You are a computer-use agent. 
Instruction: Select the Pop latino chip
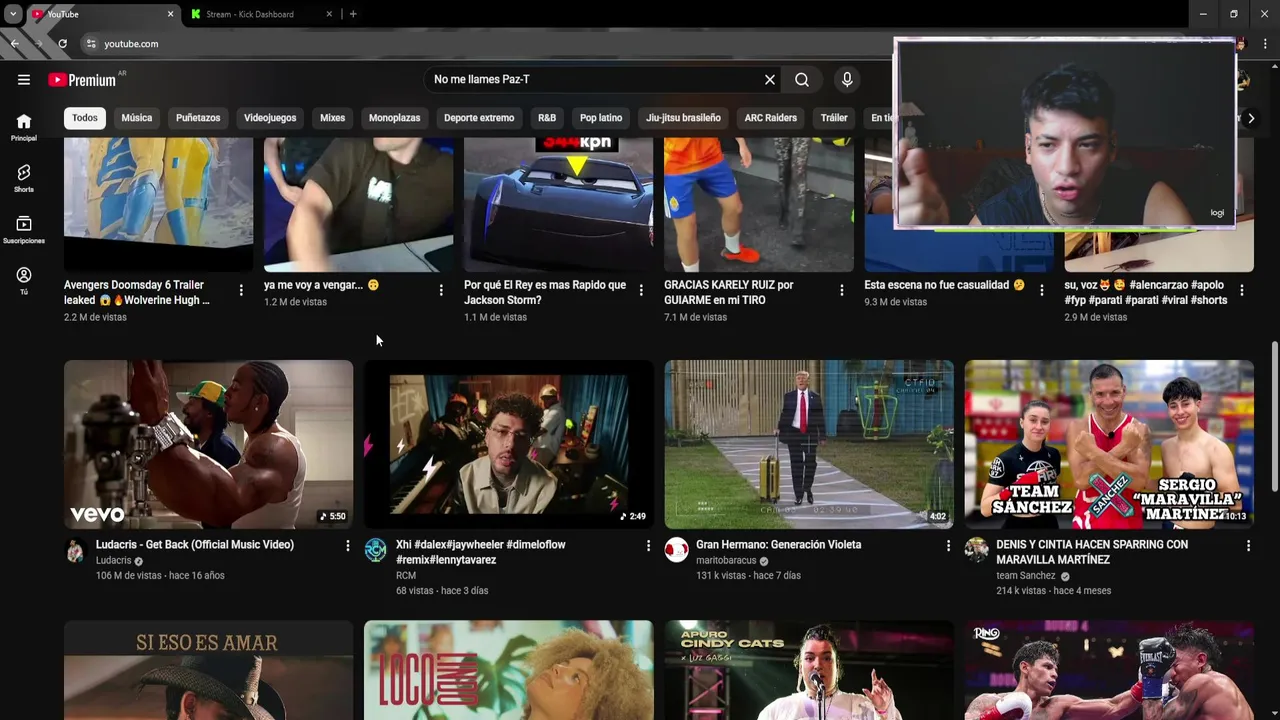[x=601, y=118]
